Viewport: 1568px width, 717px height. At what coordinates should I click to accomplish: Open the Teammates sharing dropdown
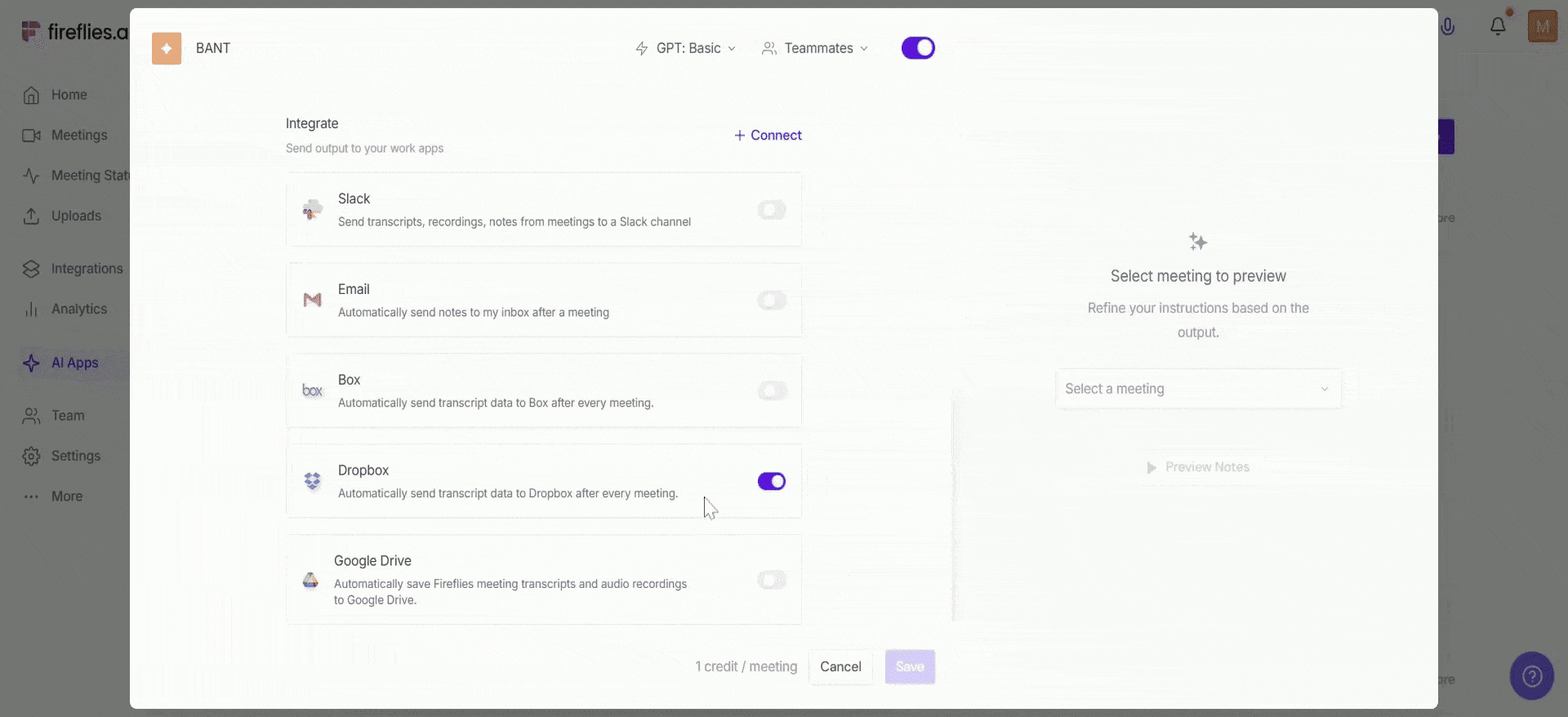(815, 48)
